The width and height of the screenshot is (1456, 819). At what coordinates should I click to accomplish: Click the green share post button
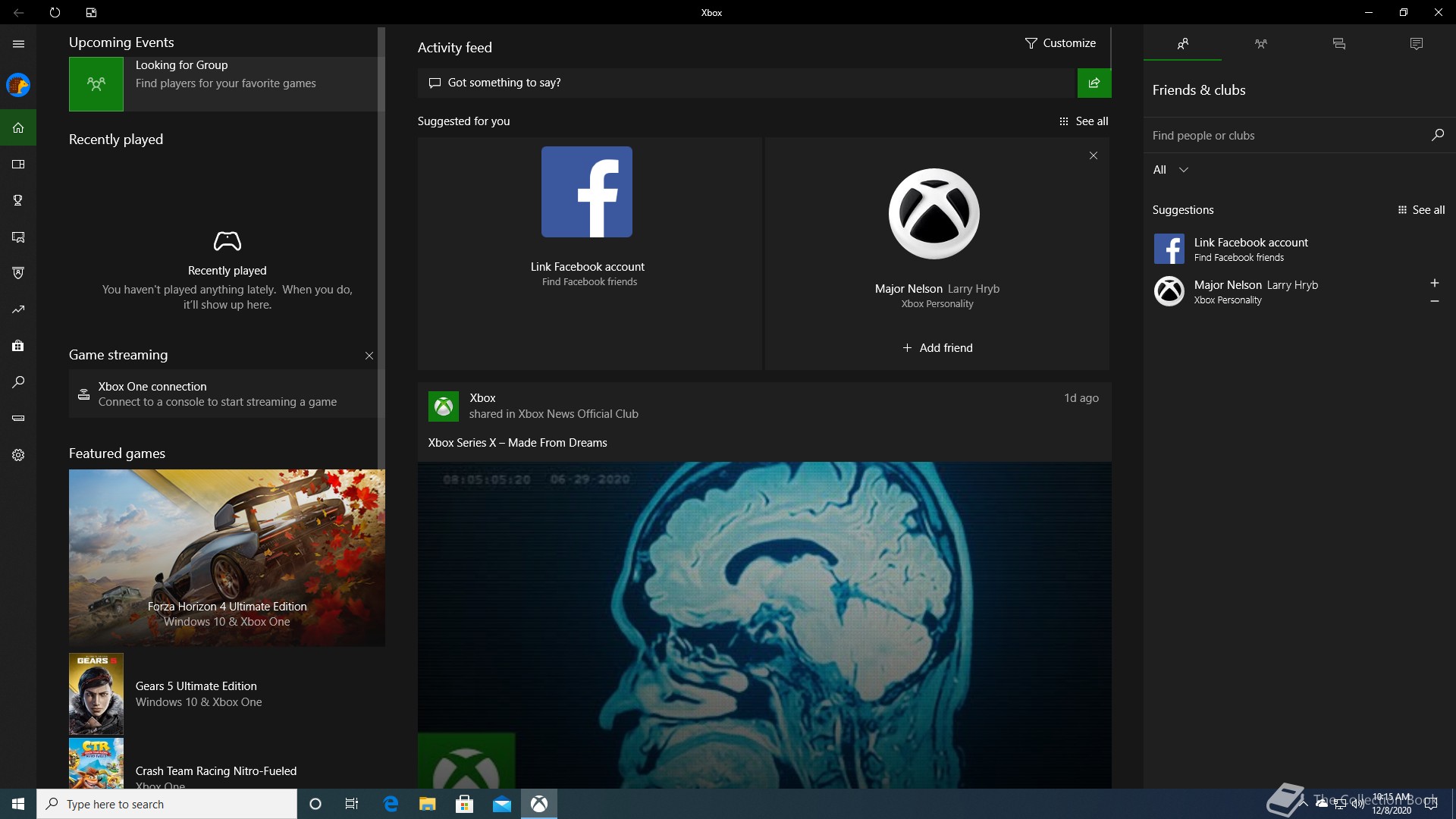[x=1094, y=83]
